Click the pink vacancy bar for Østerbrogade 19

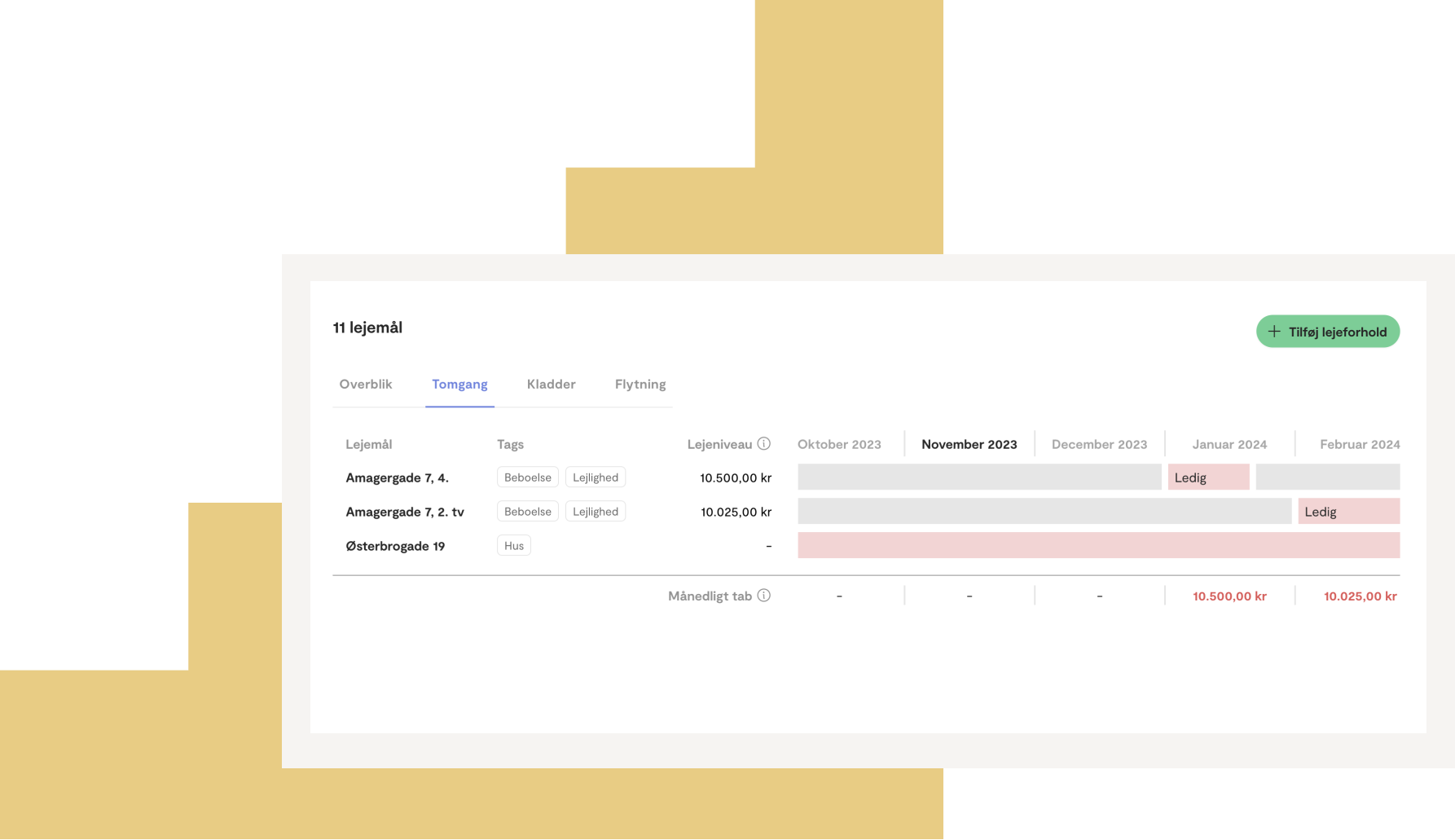tap(1099, 546)
